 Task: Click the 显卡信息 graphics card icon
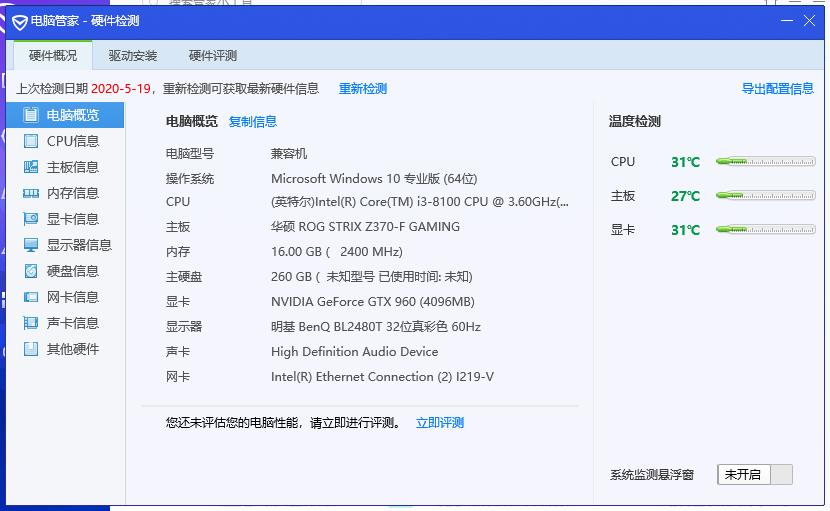[x=31, y=219]
